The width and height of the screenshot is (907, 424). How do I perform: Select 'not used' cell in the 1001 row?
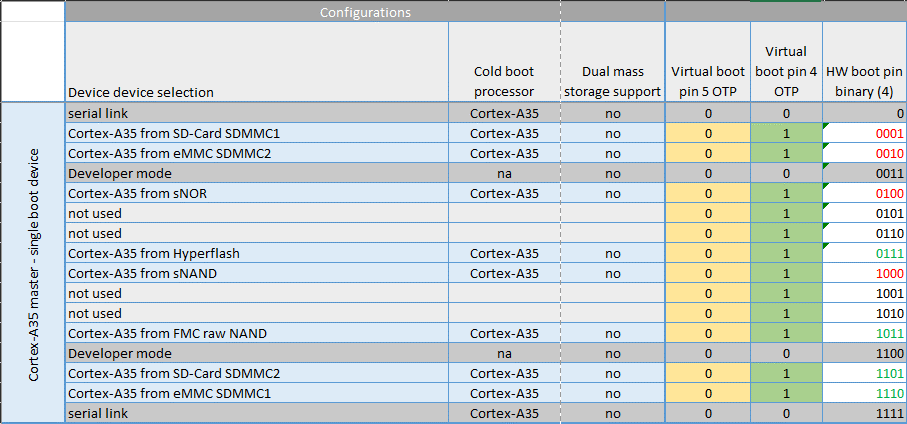[257, 293]
